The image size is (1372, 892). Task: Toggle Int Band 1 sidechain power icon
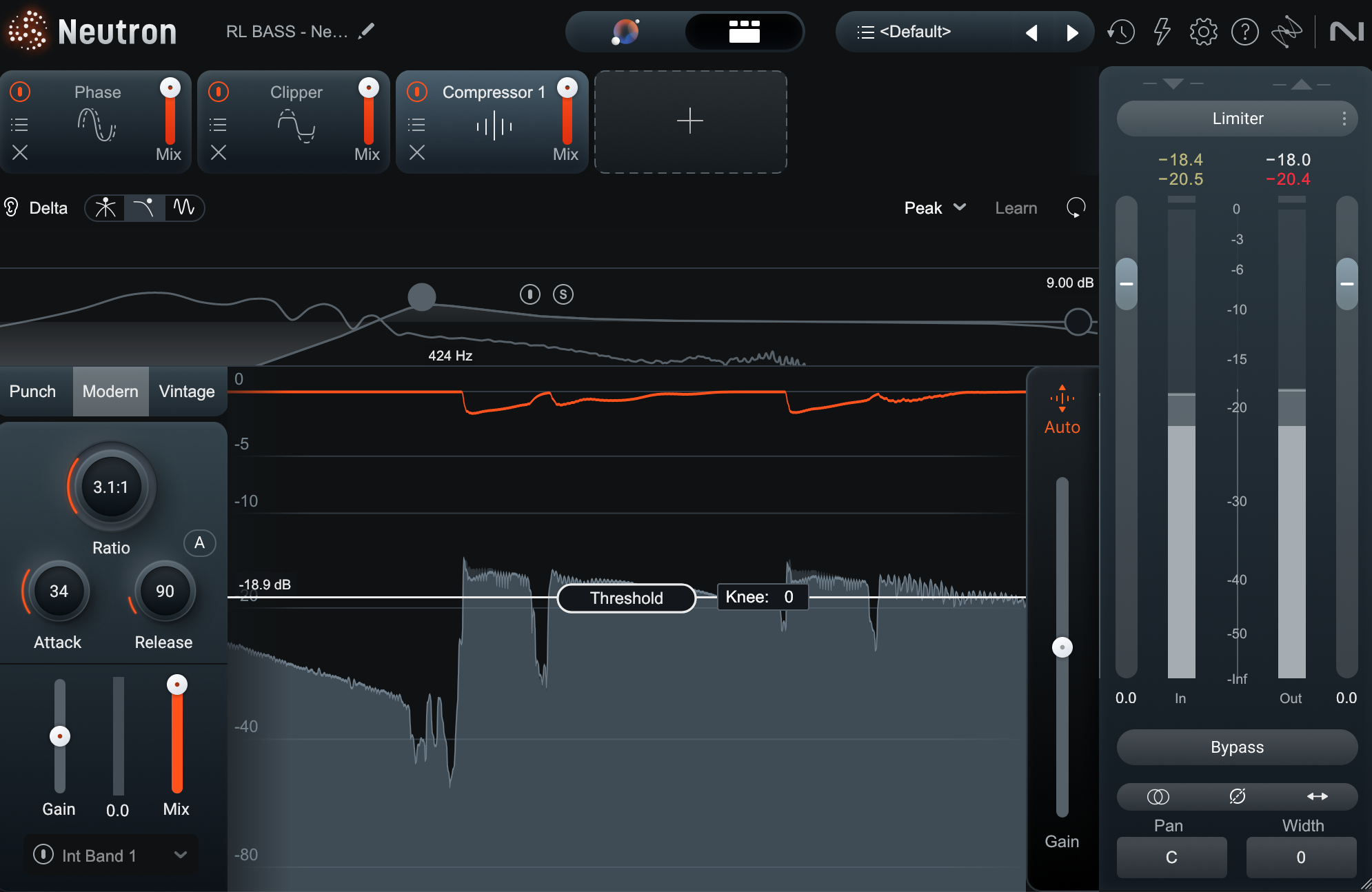tap(43, 855)
